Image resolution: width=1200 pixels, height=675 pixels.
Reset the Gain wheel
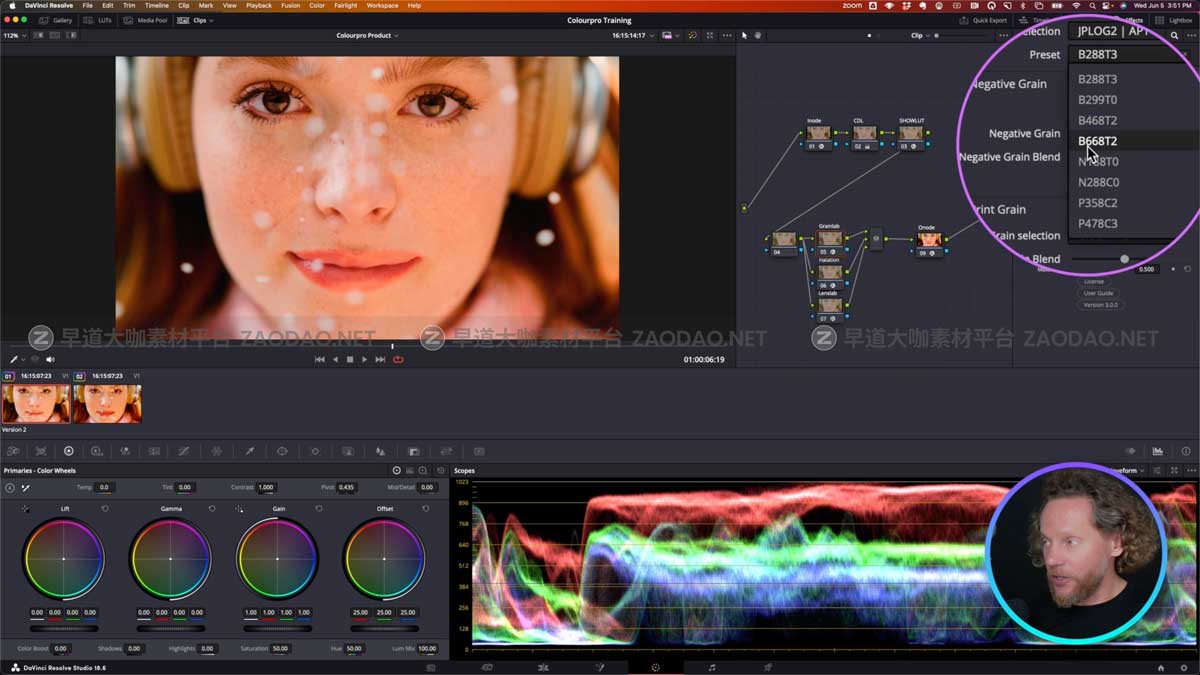point(319,509)
